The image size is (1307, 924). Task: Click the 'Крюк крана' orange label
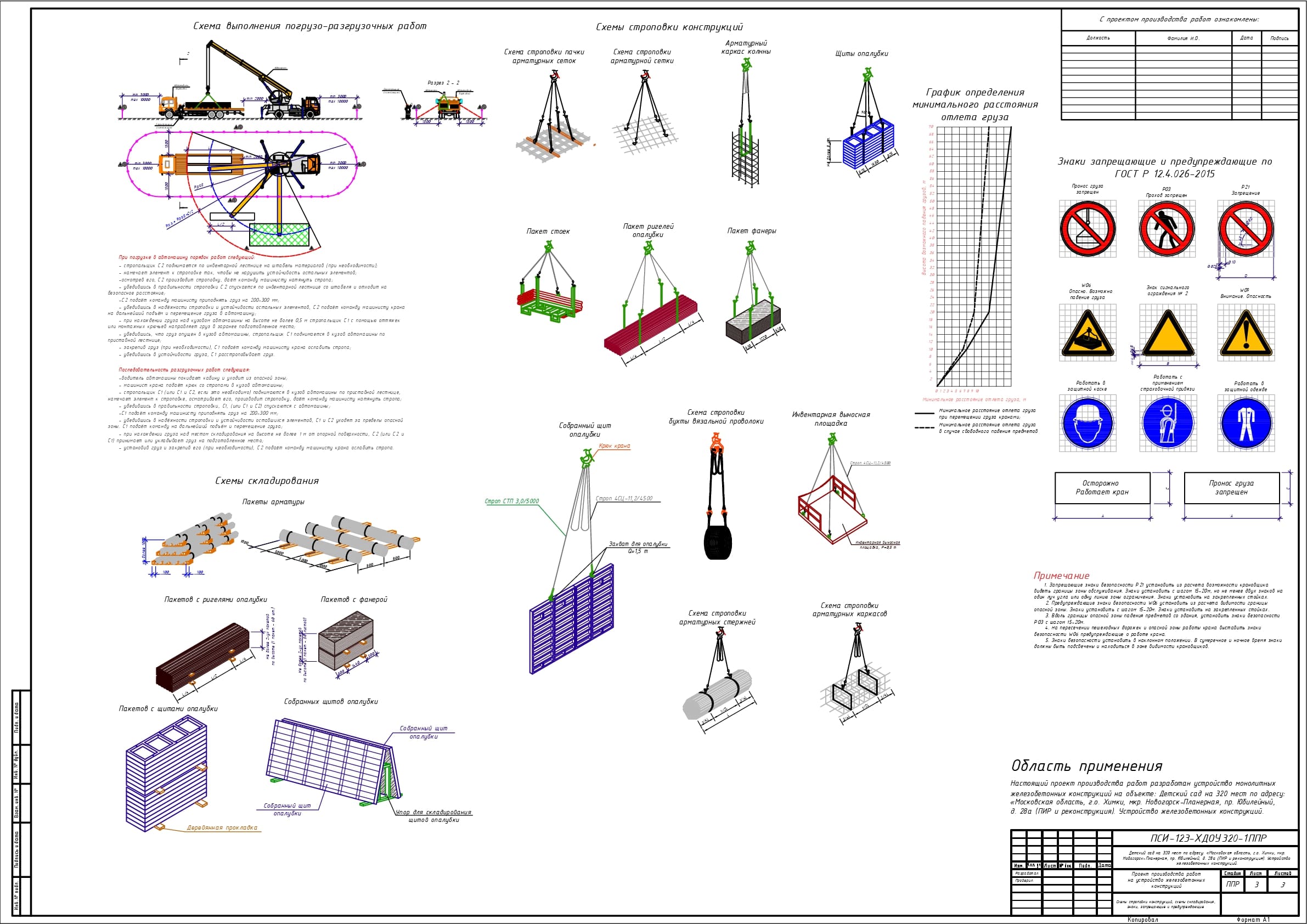(614, 446)
